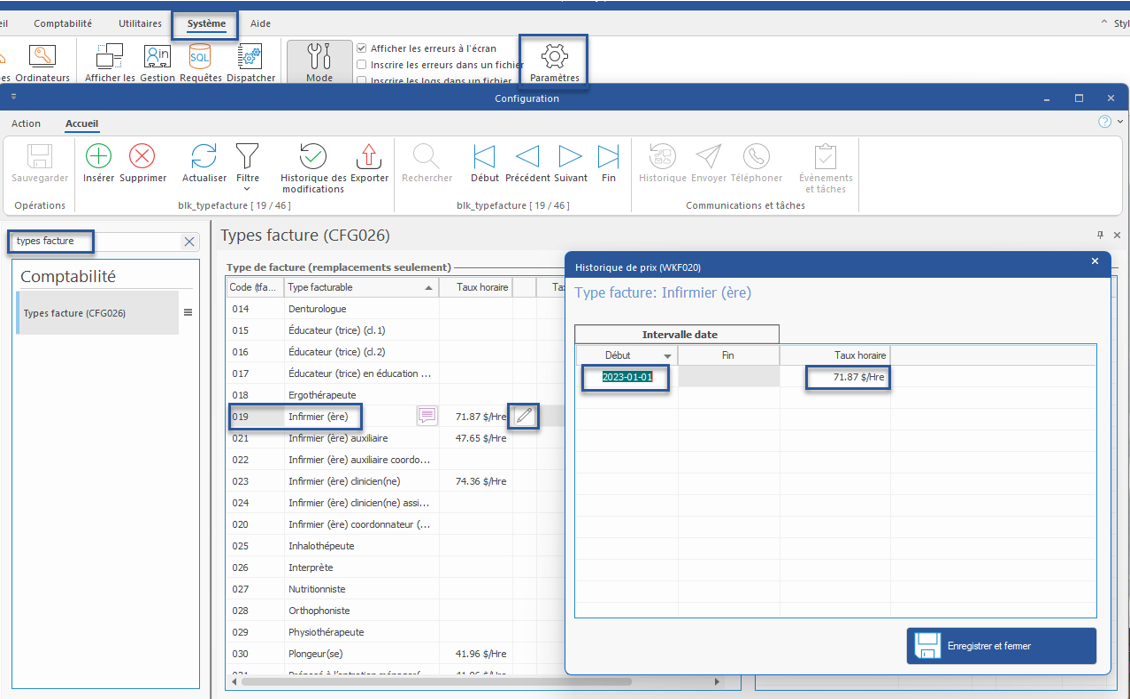Uncheck Afficher les erreurs à l'écran

362,48
